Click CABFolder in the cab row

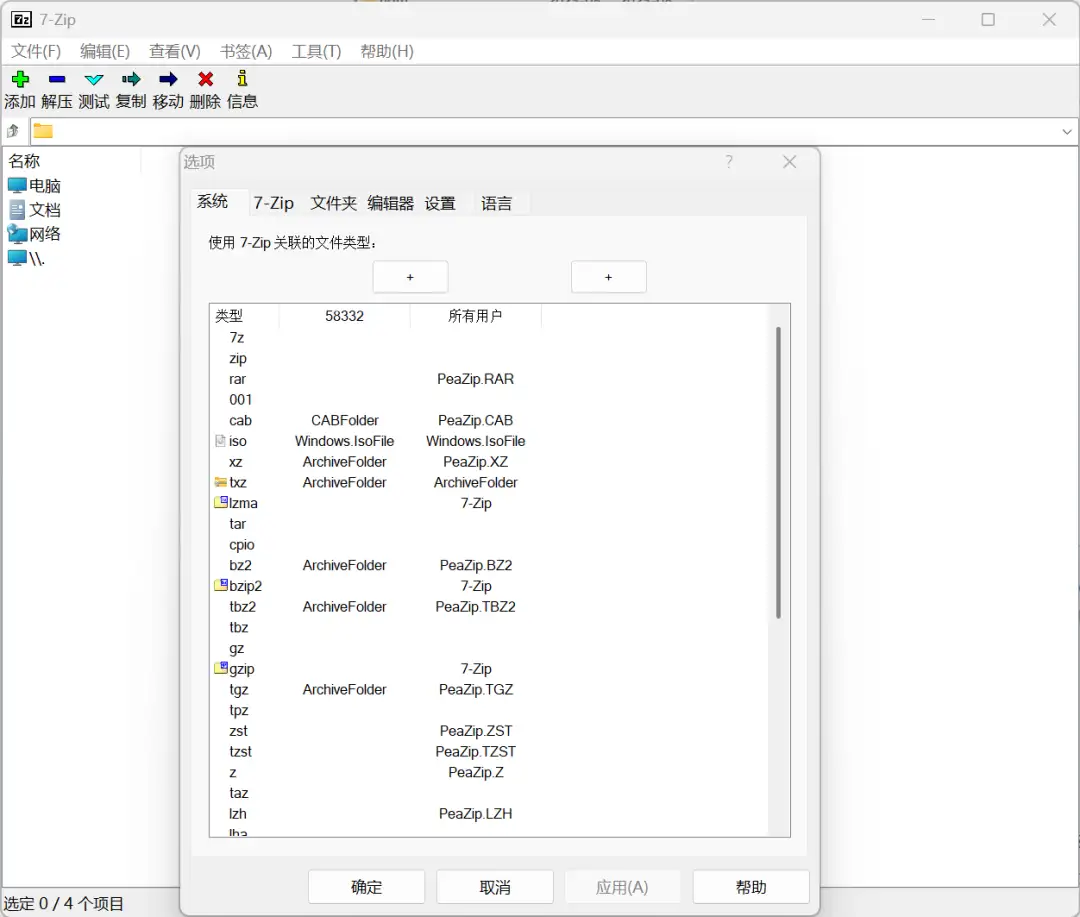(344, 420)
